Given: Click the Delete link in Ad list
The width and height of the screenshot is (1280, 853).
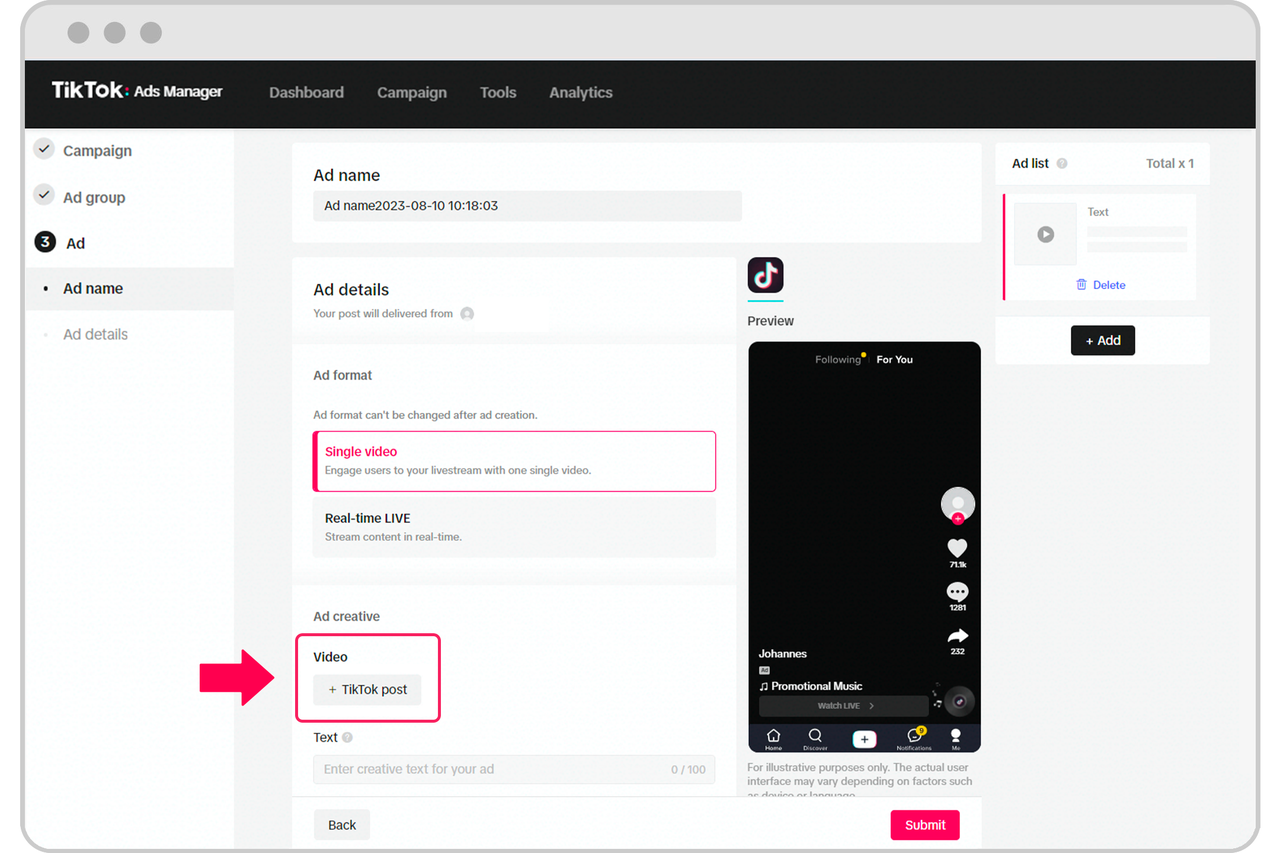Looking at the screenshot, I should pyautogui.click(x=1101, y=285).
